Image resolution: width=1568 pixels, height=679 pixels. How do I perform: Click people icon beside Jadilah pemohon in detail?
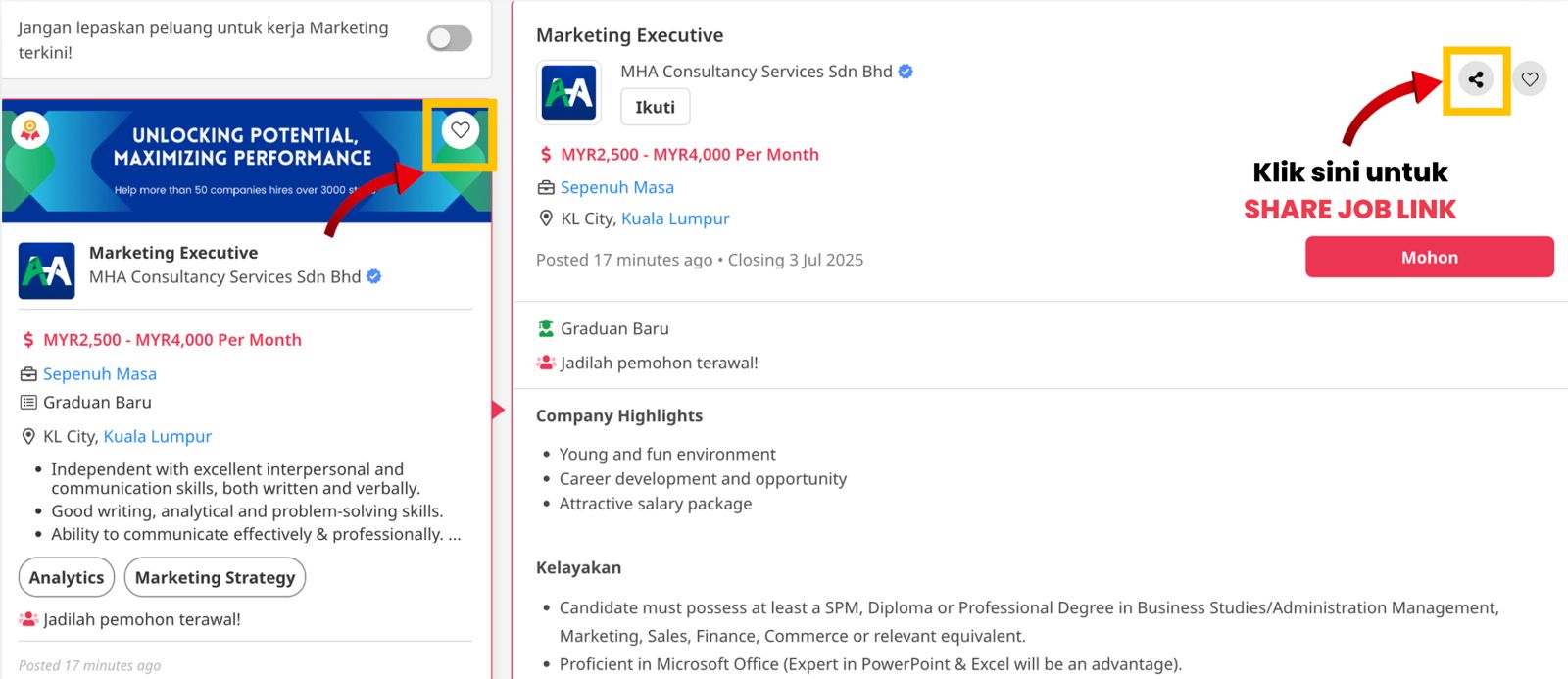click(x=546, y=363)
